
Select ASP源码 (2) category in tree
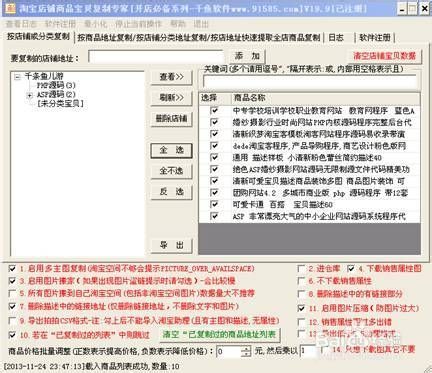56,95
